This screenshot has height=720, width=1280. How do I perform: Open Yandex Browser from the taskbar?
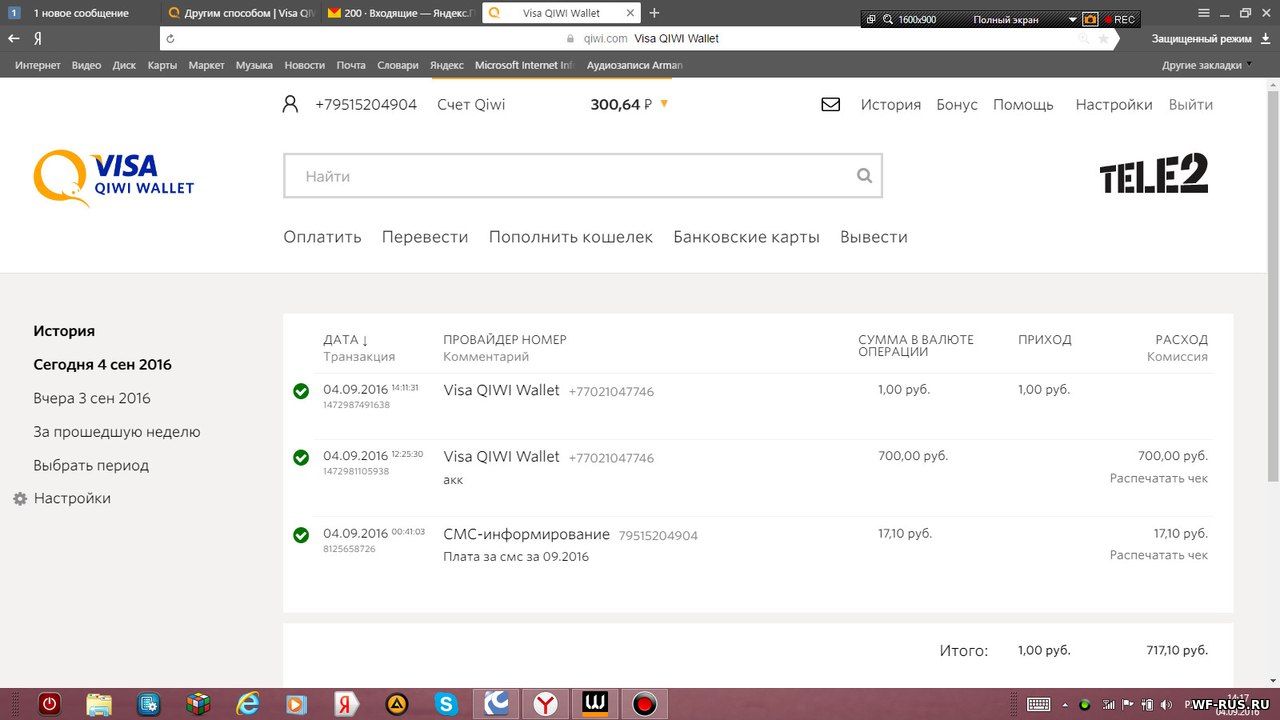545,704
